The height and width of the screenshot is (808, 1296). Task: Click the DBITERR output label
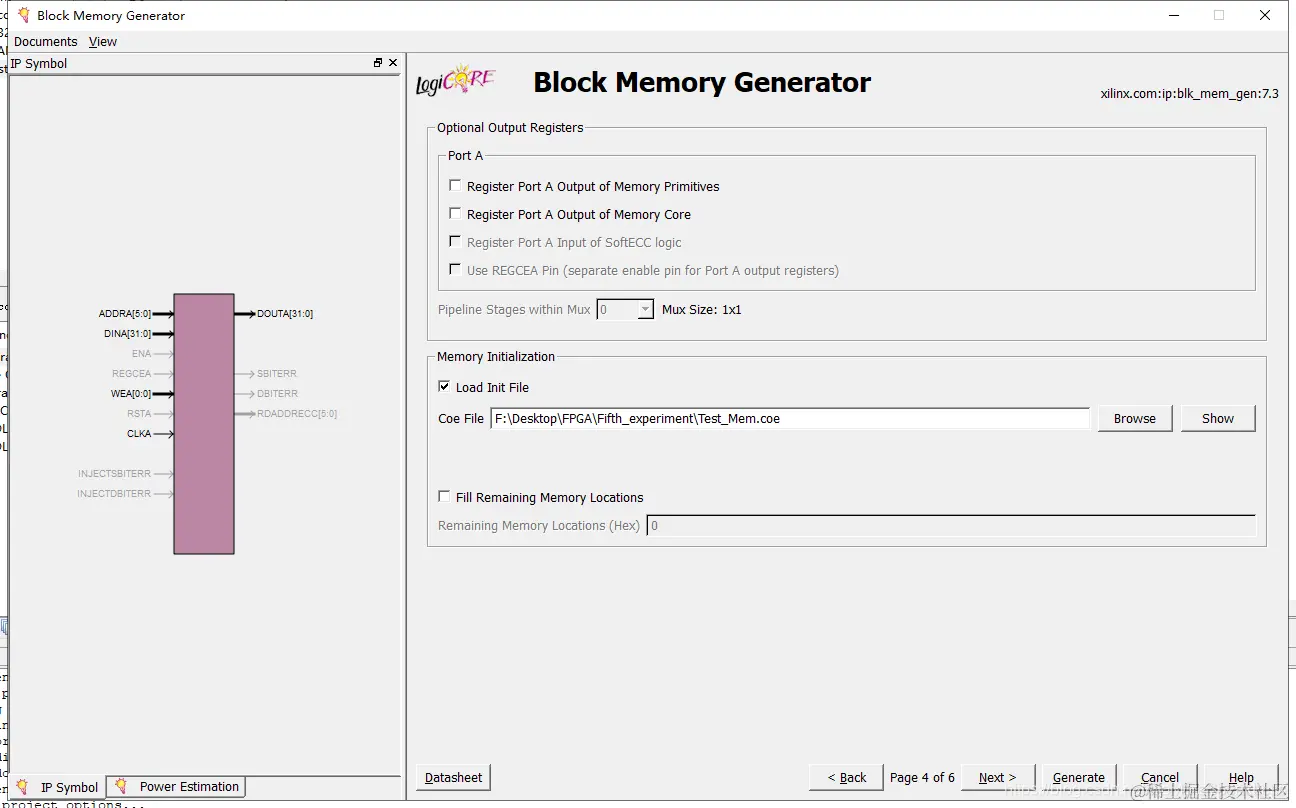[277, 394]
